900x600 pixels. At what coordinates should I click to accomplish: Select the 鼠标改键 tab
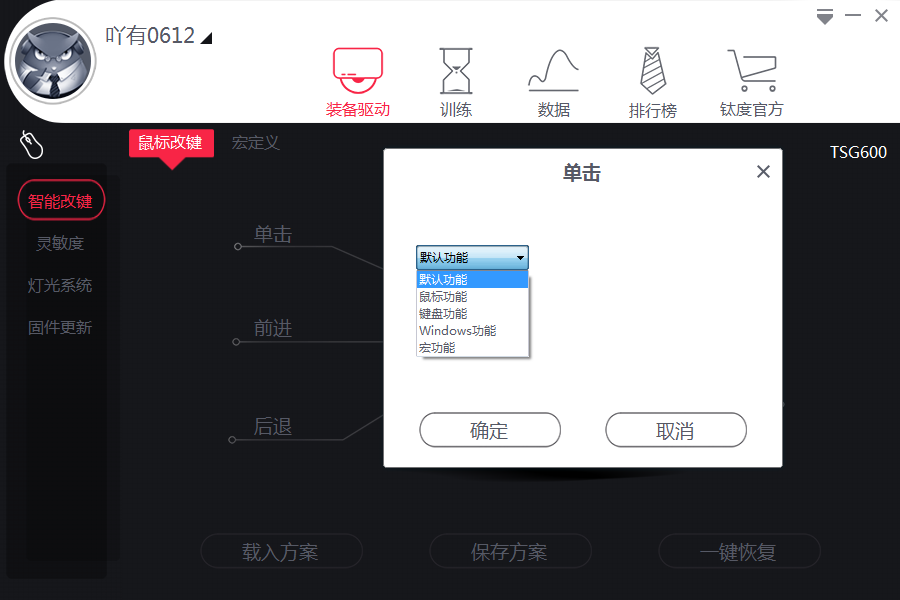170,143
